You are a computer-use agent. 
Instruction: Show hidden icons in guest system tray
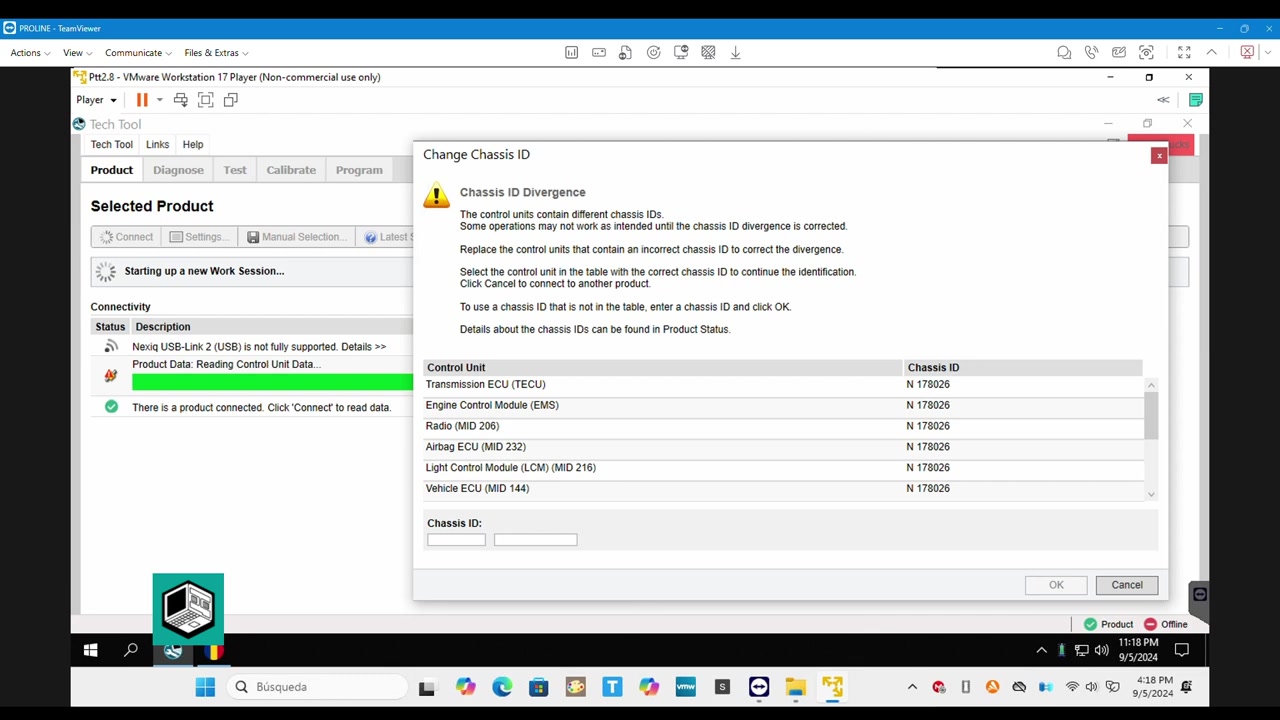point(1041,651)
